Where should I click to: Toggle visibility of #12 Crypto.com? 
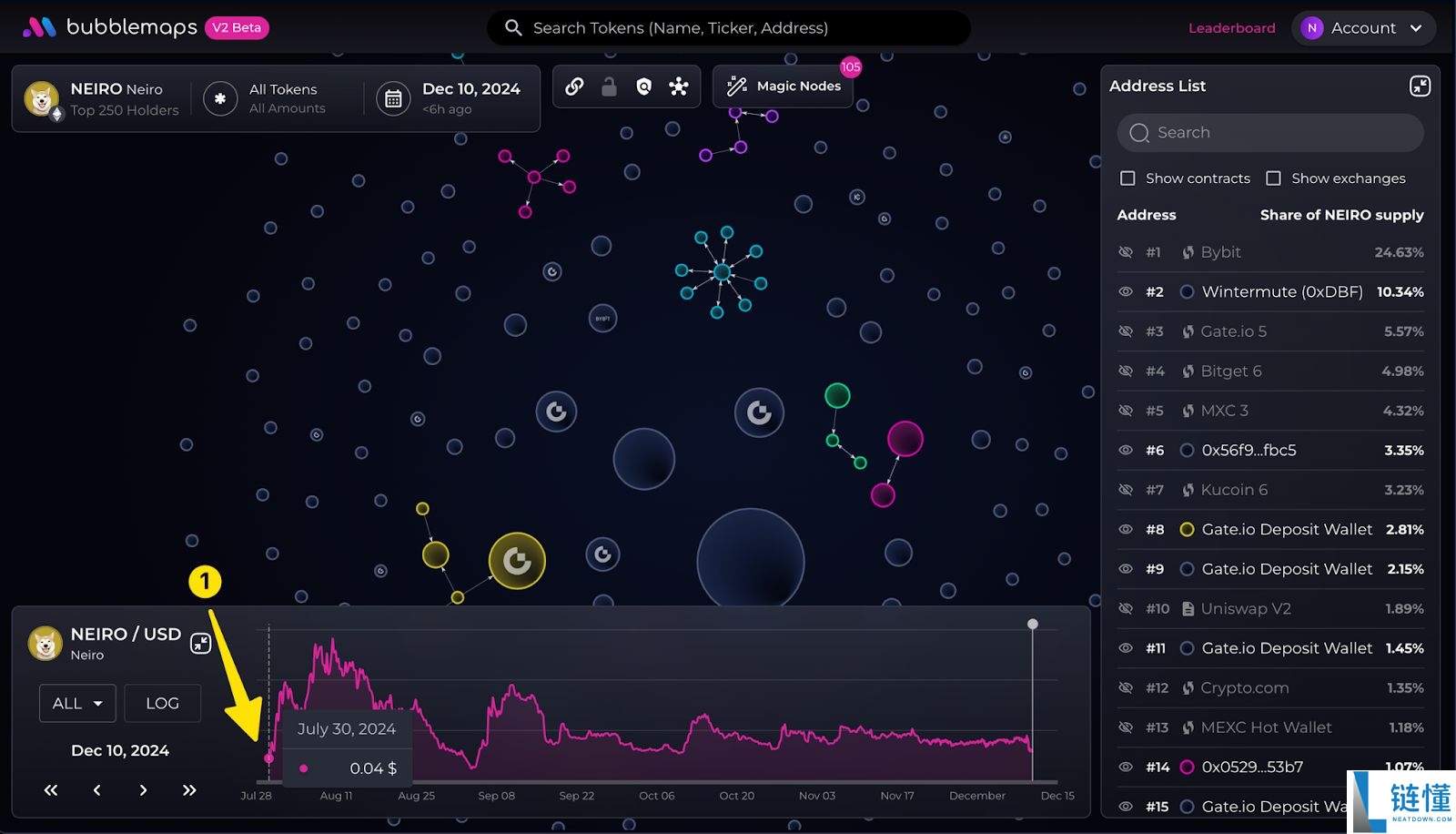tap(1126, 687)
